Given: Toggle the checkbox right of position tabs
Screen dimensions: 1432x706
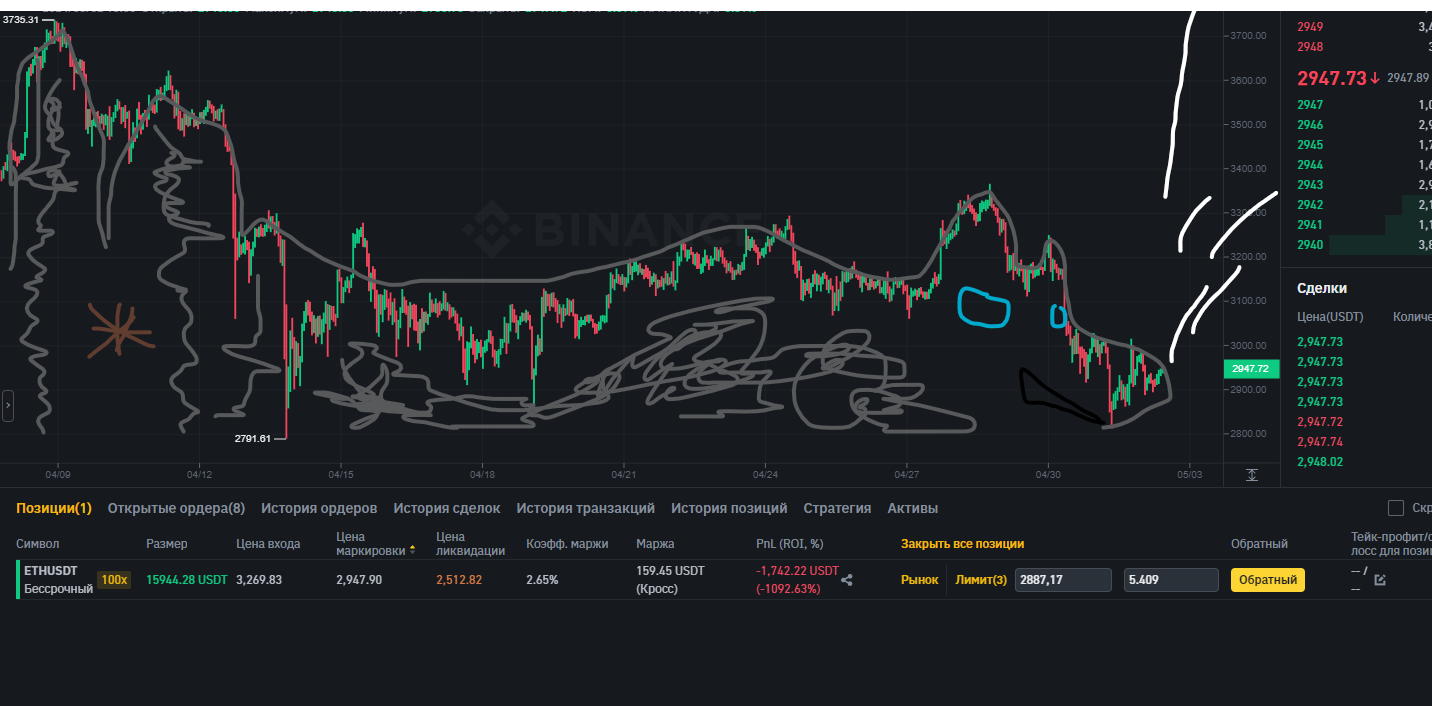Looking at the screenshot, I should (x=1396, y=508).
